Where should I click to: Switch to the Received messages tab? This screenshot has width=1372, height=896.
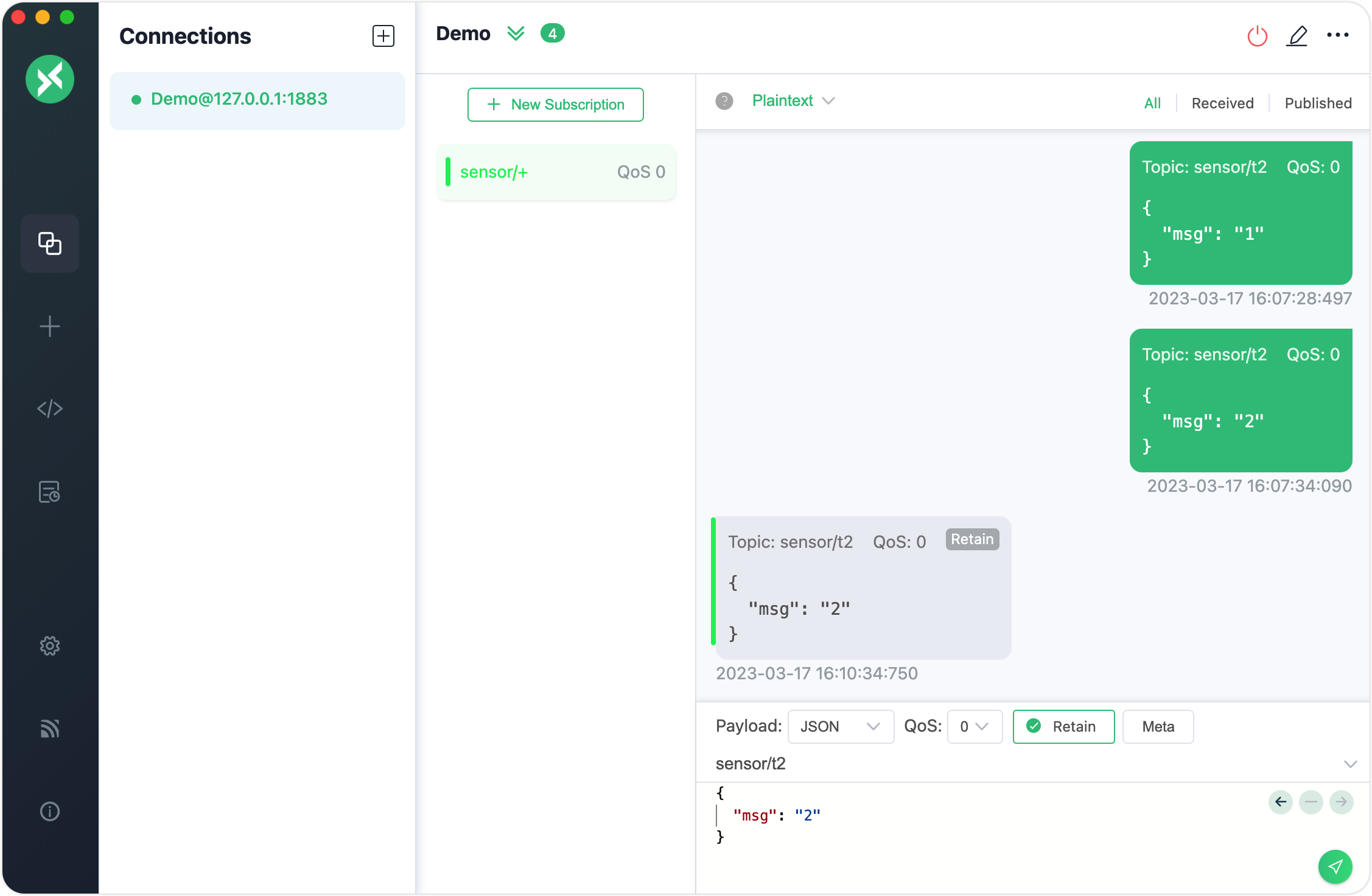1222,103
